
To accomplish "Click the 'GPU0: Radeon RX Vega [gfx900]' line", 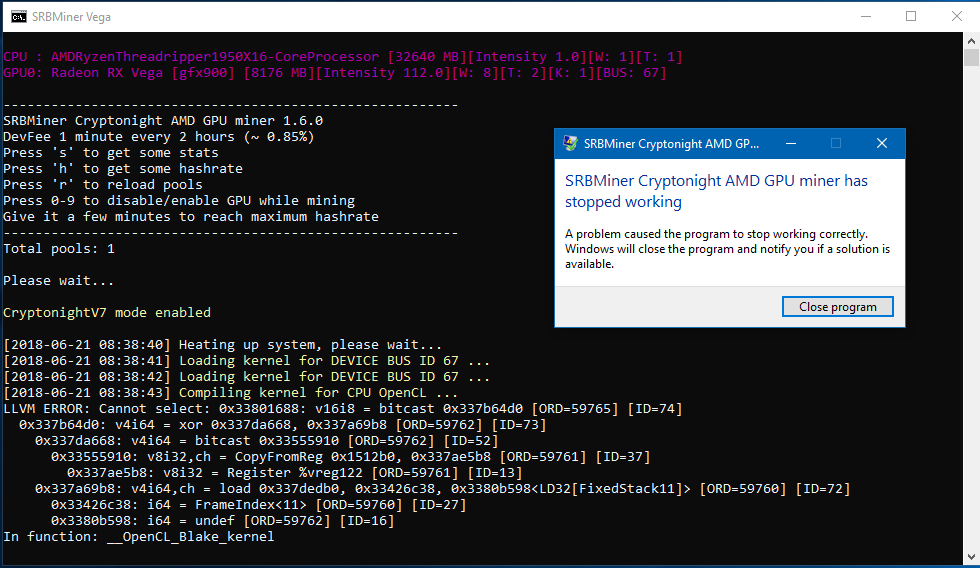I will click(x=335, y=73).
